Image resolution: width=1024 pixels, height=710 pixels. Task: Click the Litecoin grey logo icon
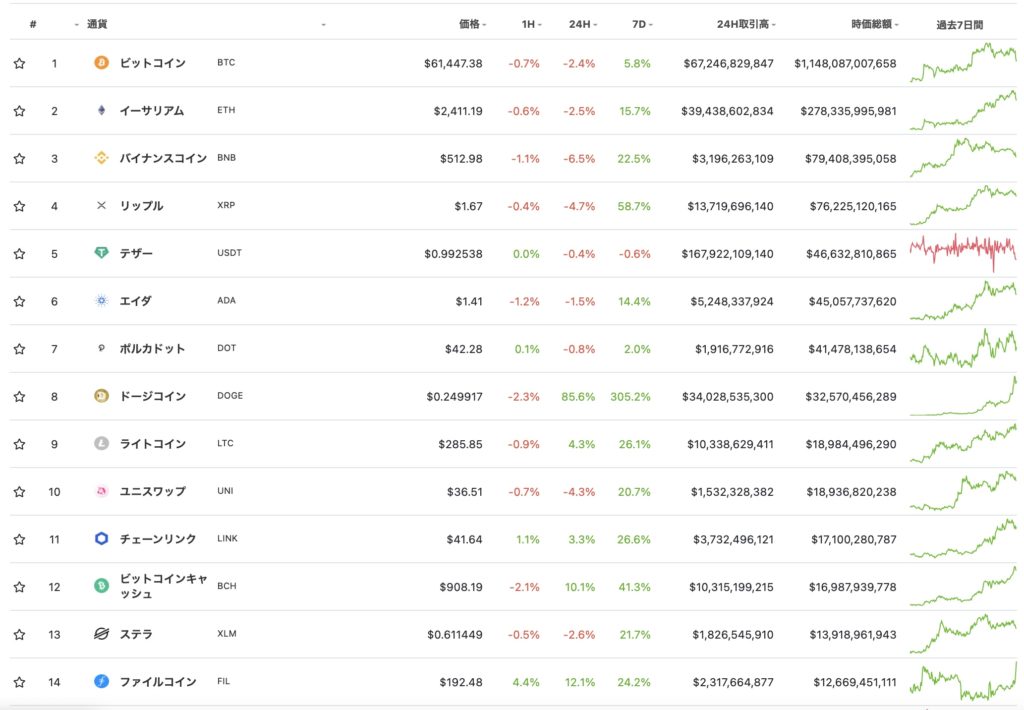pyautogui.click(x=101, y=444)
